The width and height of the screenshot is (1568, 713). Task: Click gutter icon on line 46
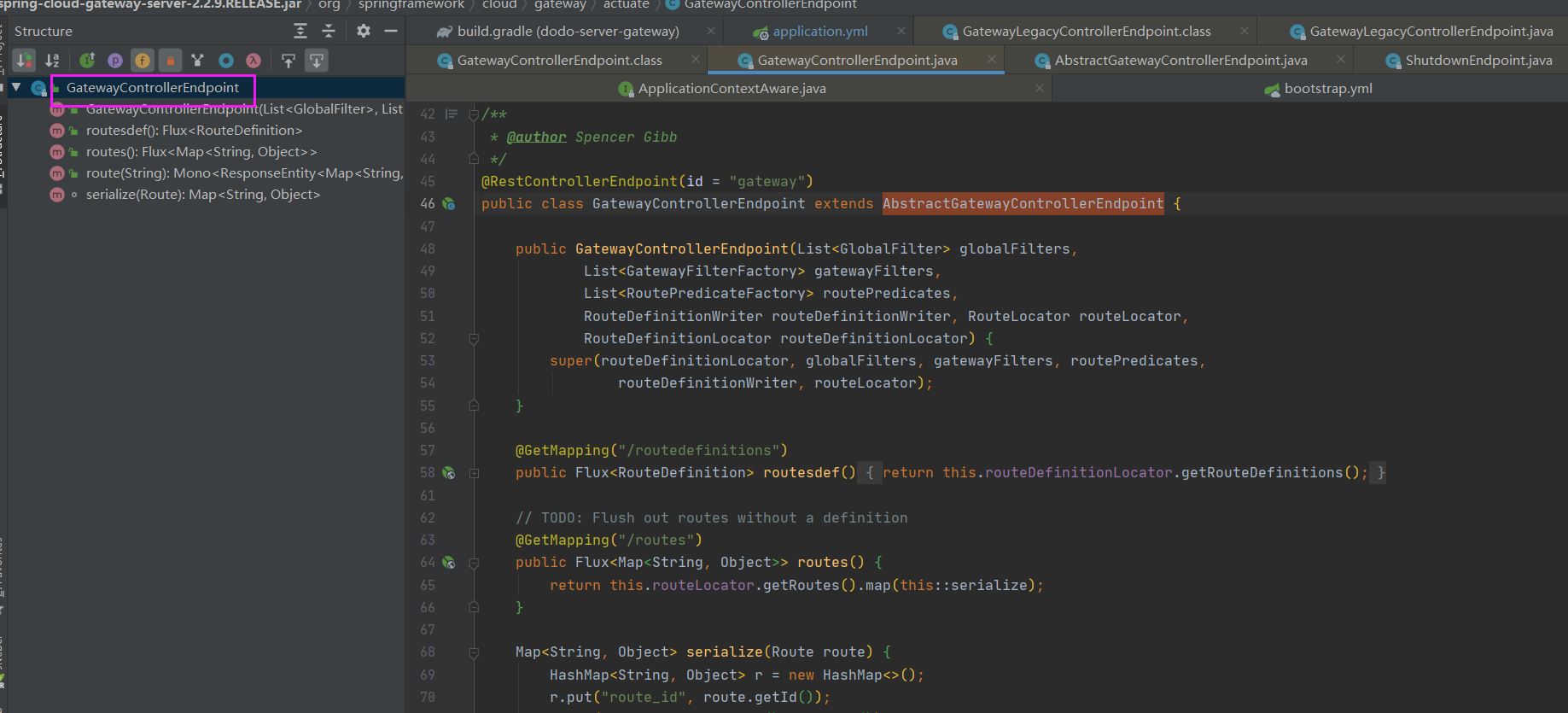coord(449,204)
